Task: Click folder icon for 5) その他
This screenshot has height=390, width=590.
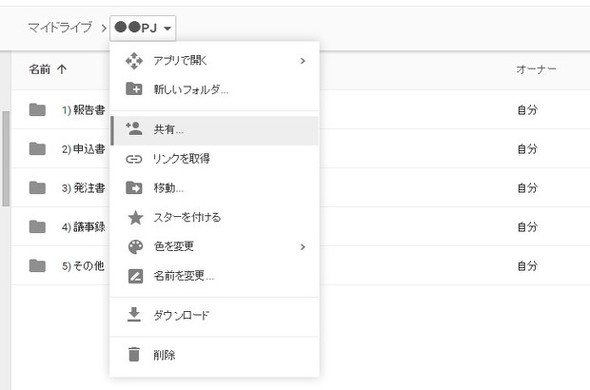Action: (x=37, y=266)
